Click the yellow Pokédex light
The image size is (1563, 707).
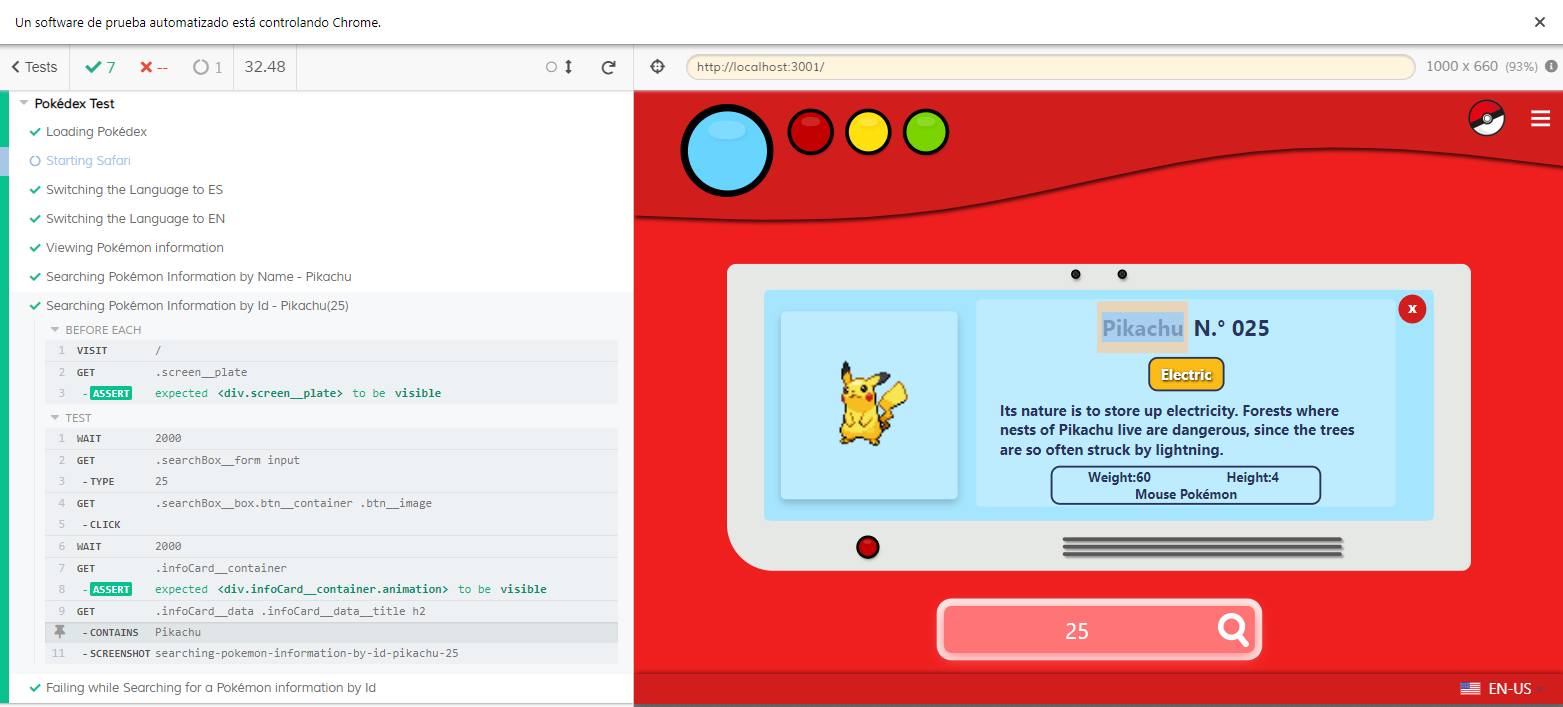pyautogui.click(x=868, y=132)
